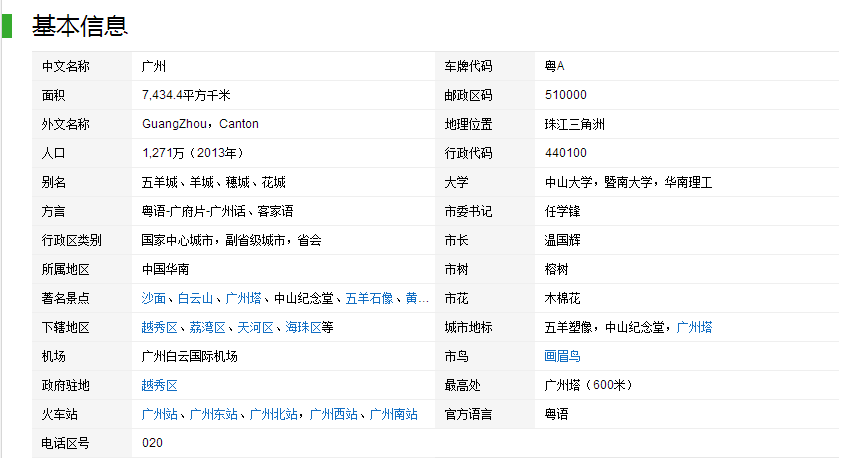Screen dimensions: 868x458
Task: Open 越秀区 link in 下辖地区 row
Action: click(x=159, y=327)
